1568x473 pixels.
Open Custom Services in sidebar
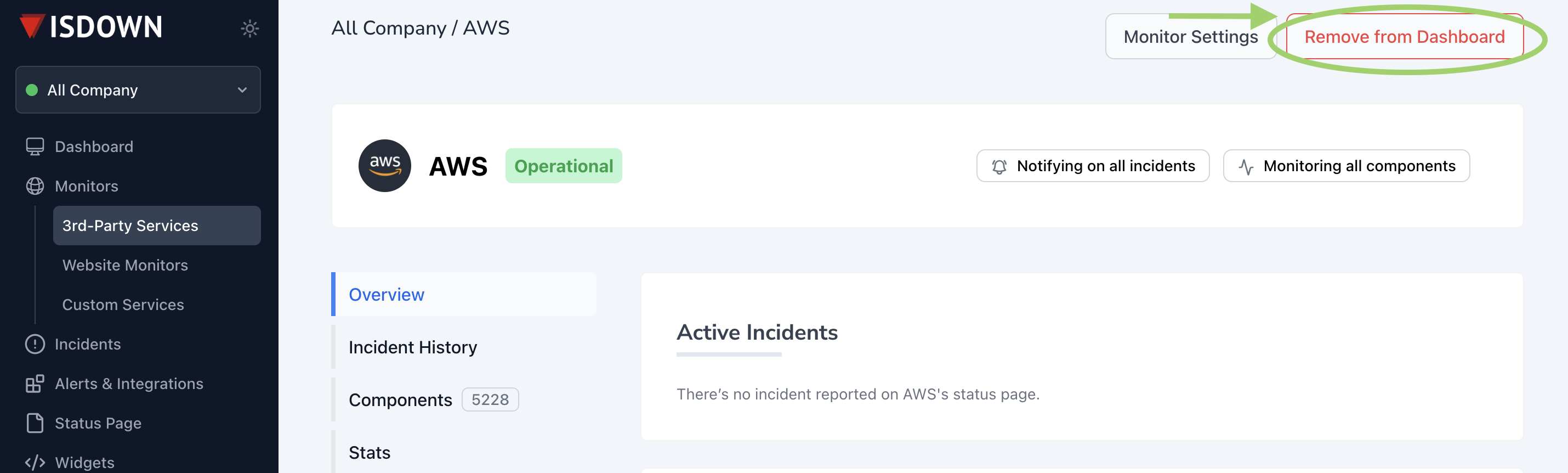click(x=123, y=305)
